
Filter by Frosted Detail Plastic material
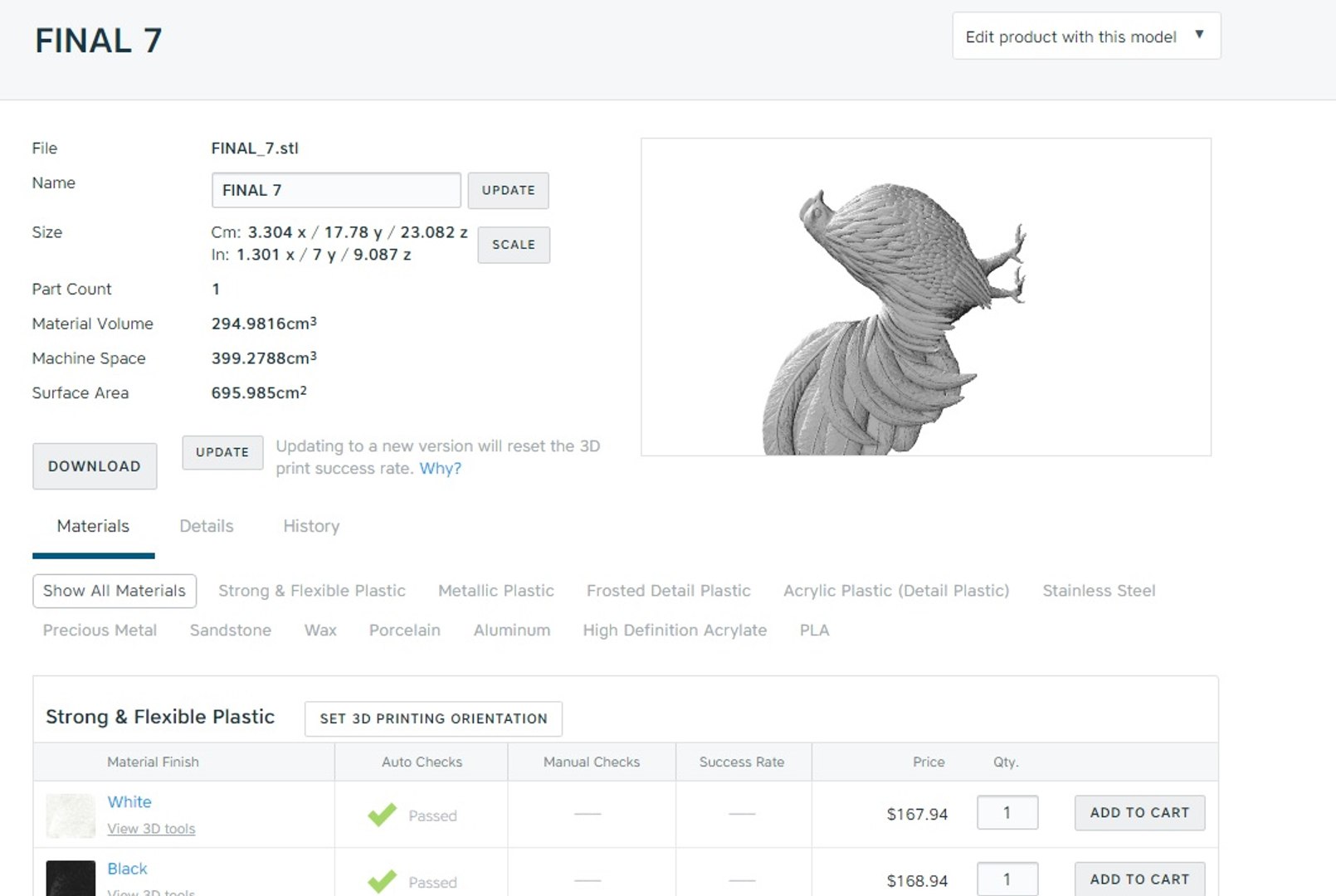(668, 591)
